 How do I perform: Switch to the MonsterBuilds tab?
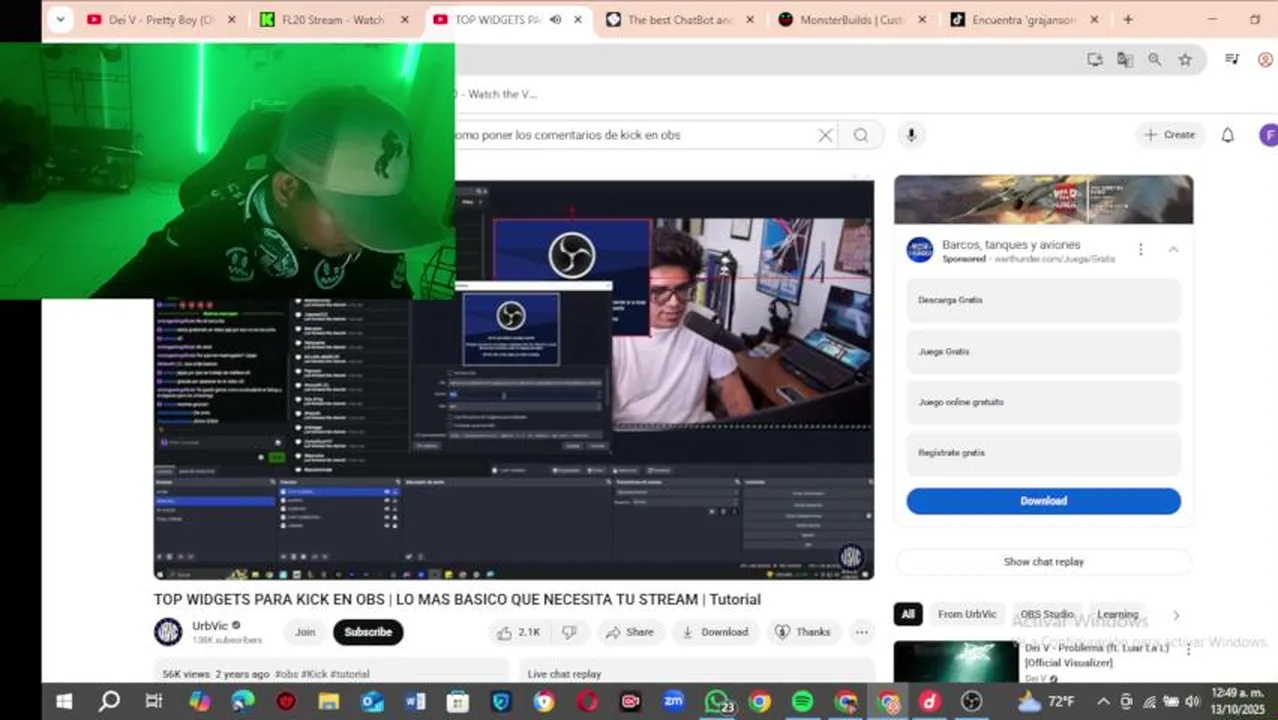coord(852,19)
